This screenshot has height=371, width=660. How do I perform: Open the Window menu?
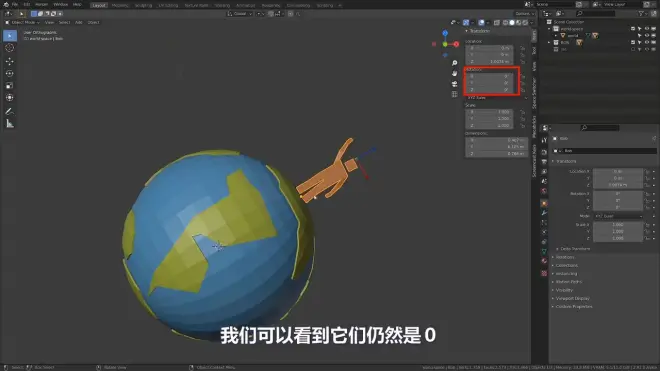(x=61, y=5)
